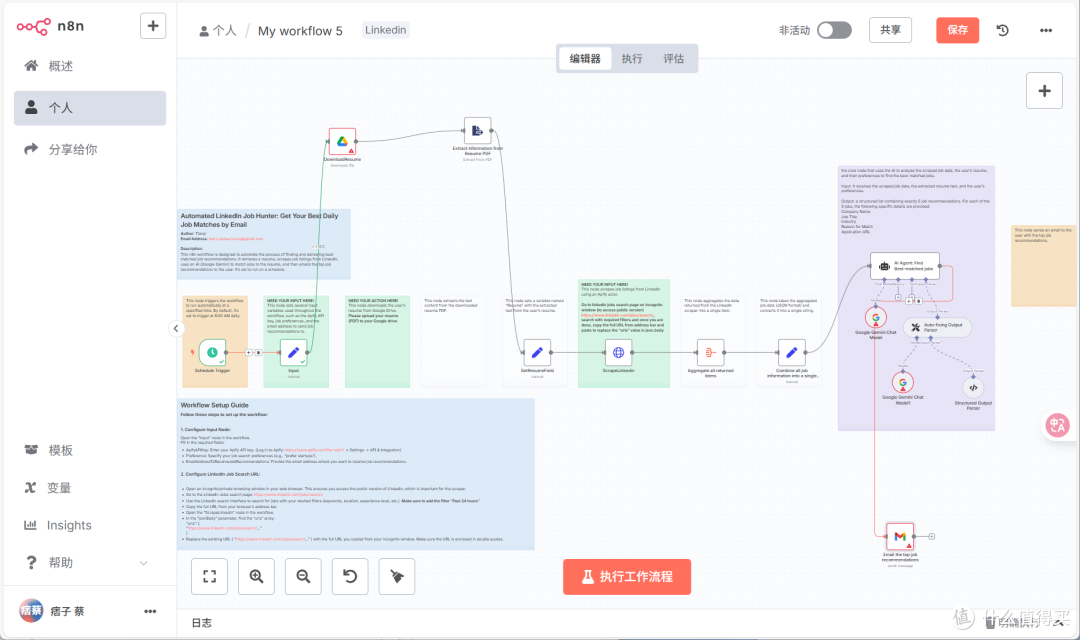Image resolution: width=1080 pixels, height=640 pixels.
Task: Click the plus button beside n8n logo
Action: [x=153, y=26]
